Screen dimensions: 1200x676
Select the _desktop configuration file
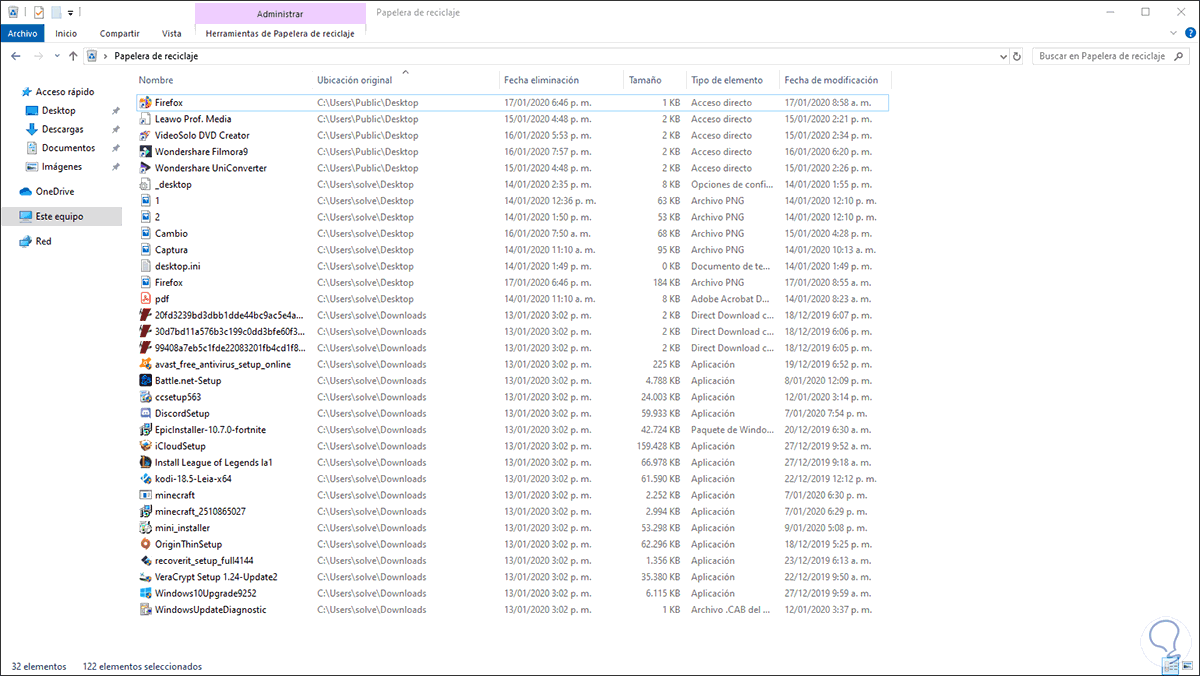(x=512, y=184)
